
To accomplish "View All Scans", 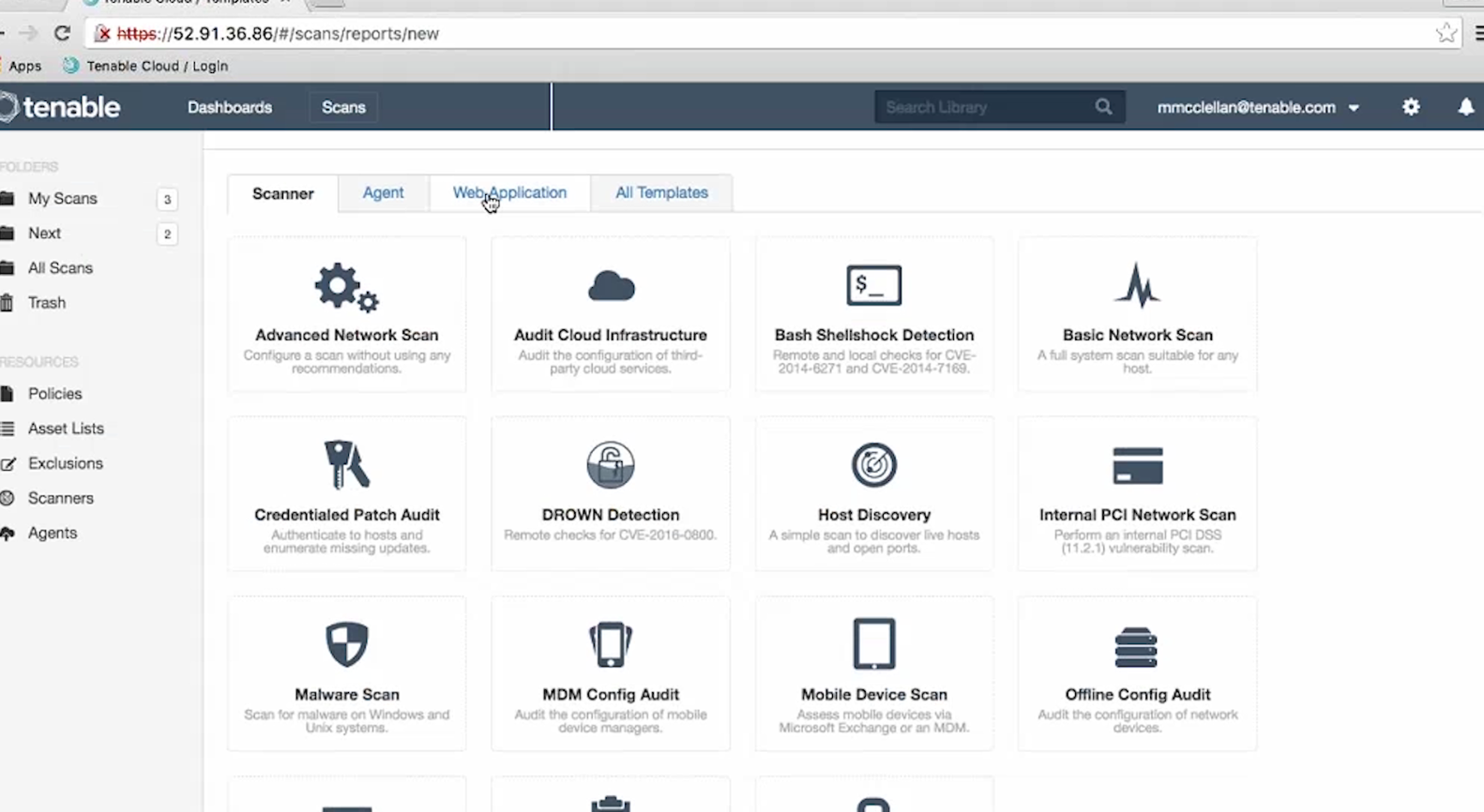I will 60,268.
